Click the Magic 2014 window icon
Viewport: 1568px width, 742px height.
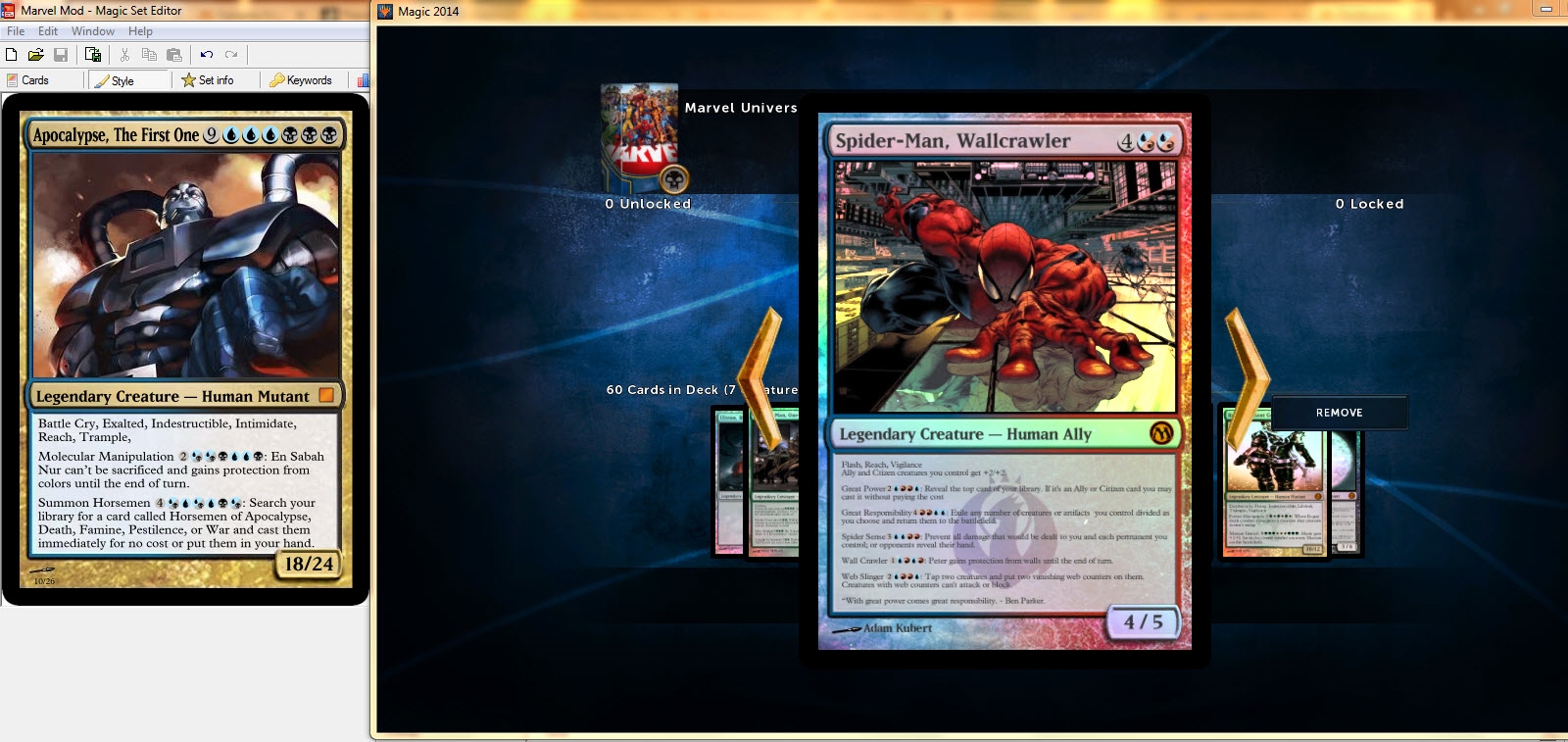(385, 12)
